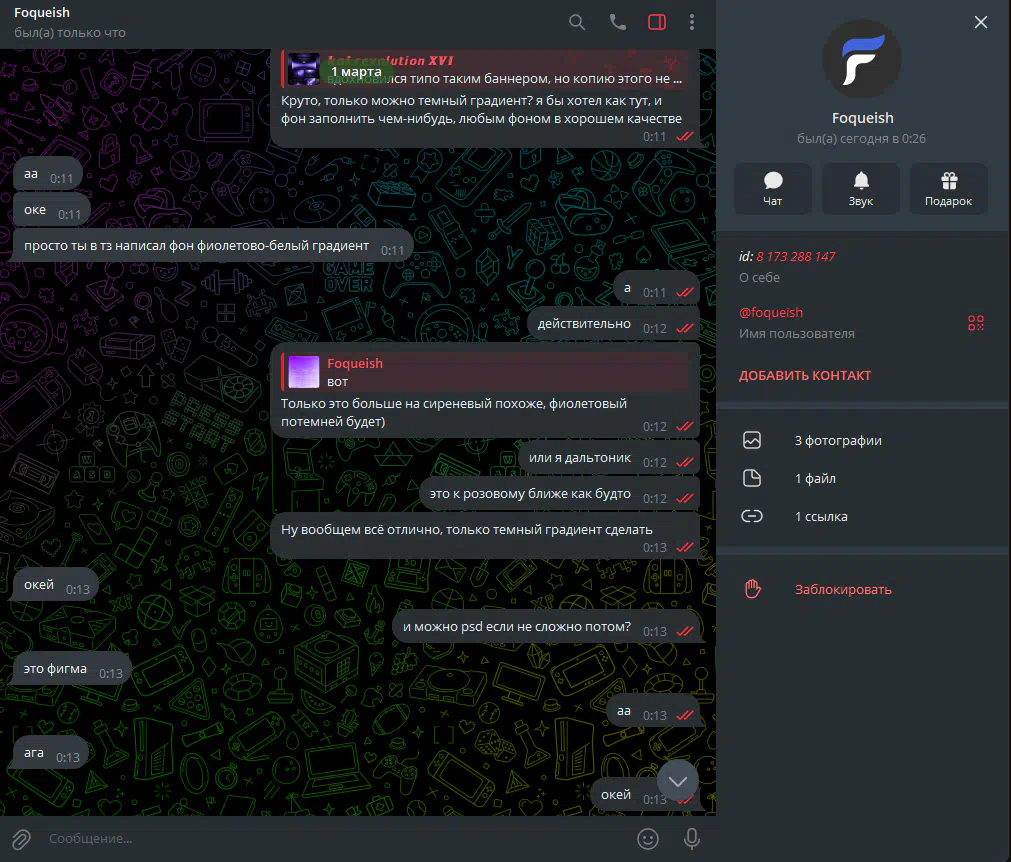The height and width of the screenshot is (862, 1011).
Task: Click the microphone voice message icon
Action: (x=691, y=838)
